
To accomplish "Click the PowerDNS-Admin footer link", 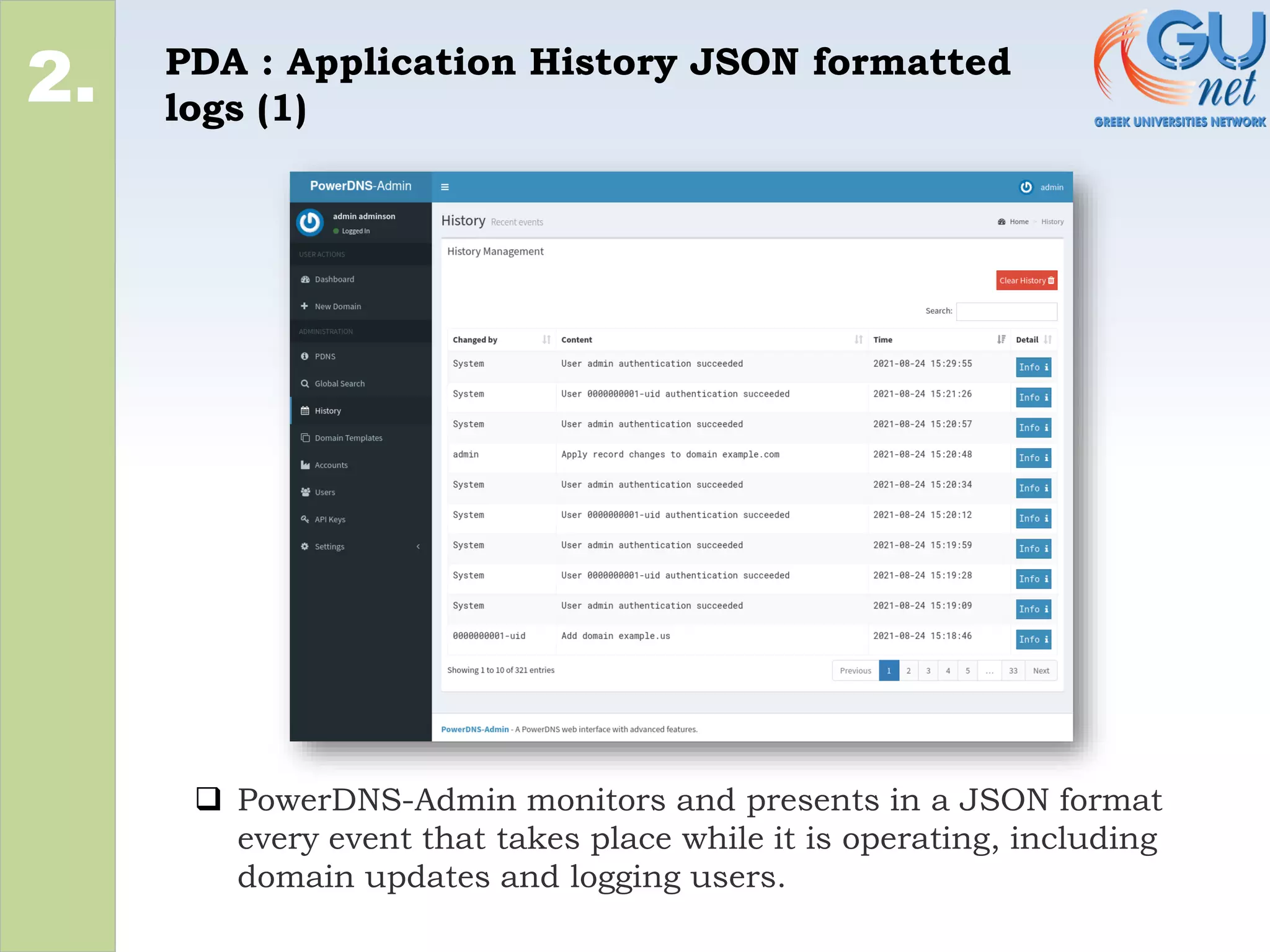I will 475,729.
